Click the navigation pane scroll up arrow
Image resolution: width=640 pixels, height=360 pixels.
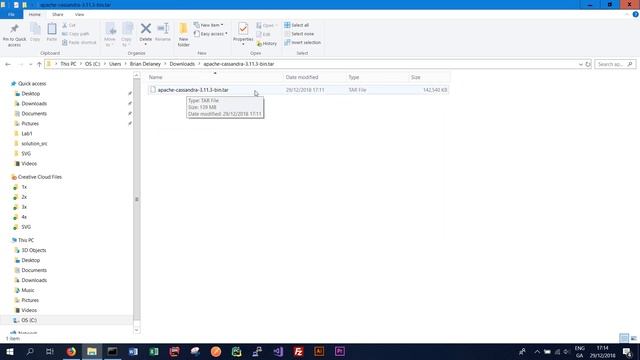137,76
